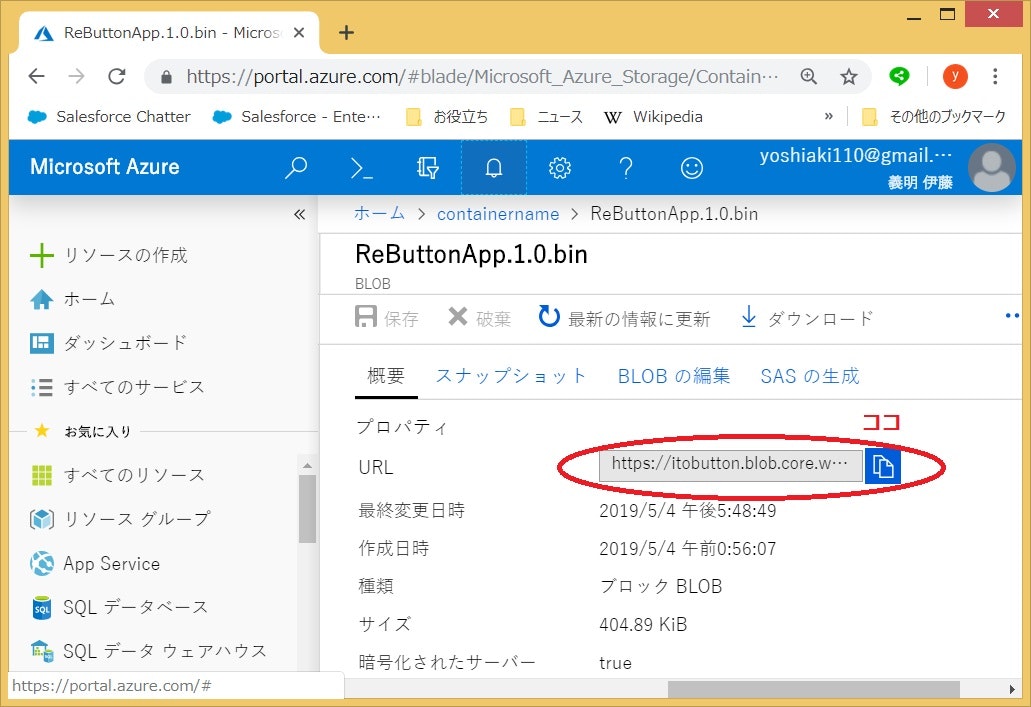
Task: Click yoshiaki110@gmail account name
Action: (855, 156)
